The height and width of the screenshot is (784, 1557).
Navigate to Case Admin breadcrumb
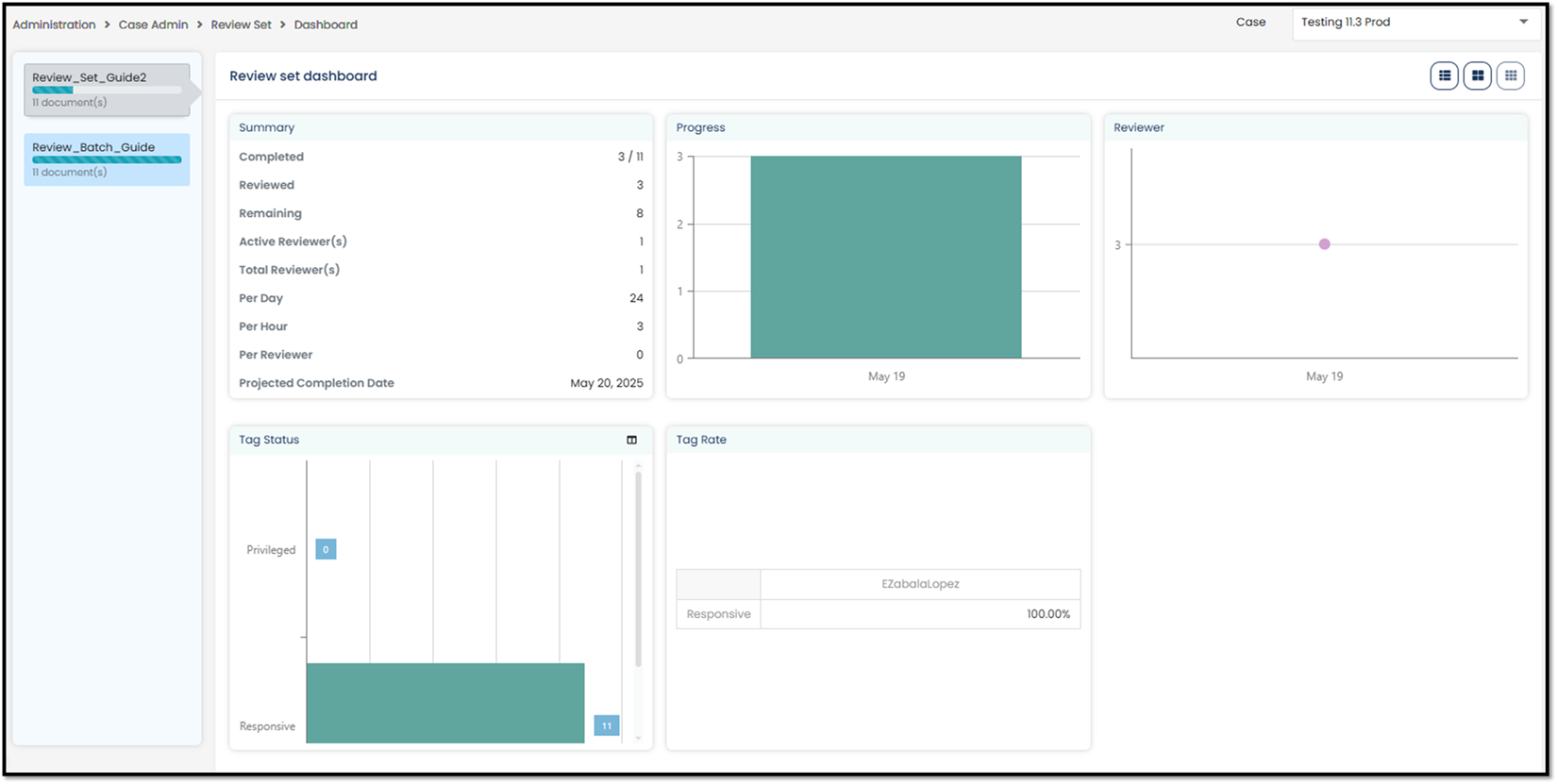(153, 25)
